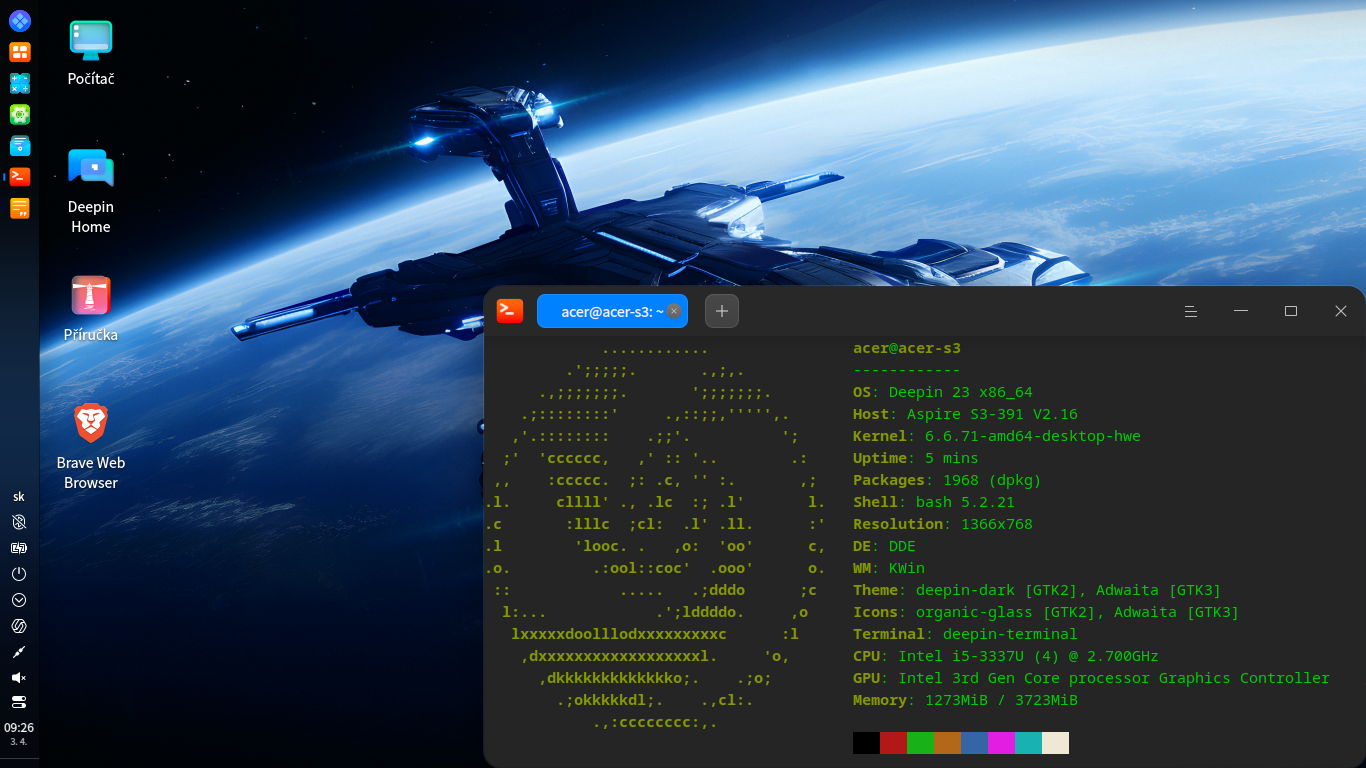The image size is (1366, 768).
Task: Open the Příručka manual desktop icon
Action: pyautogui.click(x=91, y=308)
